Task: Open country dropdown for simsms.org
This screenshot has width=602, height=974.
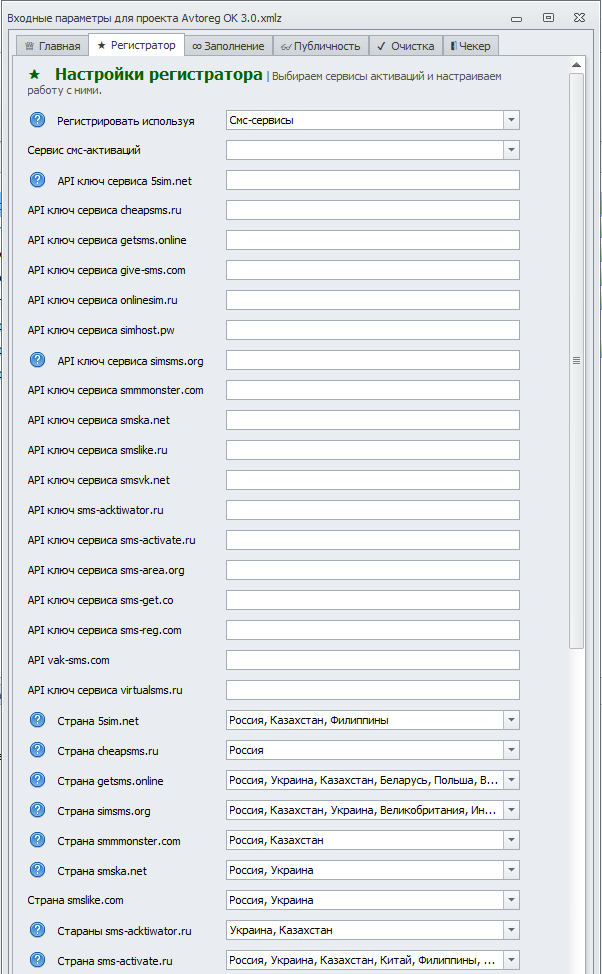Action: click(x=511, y=810)
